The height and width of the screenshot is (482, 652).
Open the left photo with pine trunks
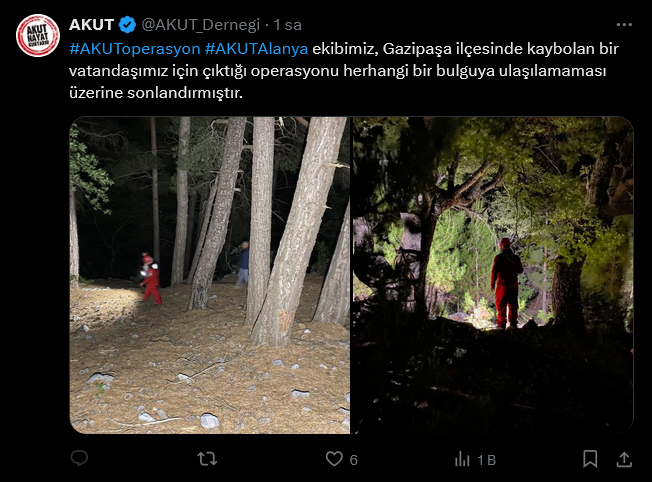(210, 275)
